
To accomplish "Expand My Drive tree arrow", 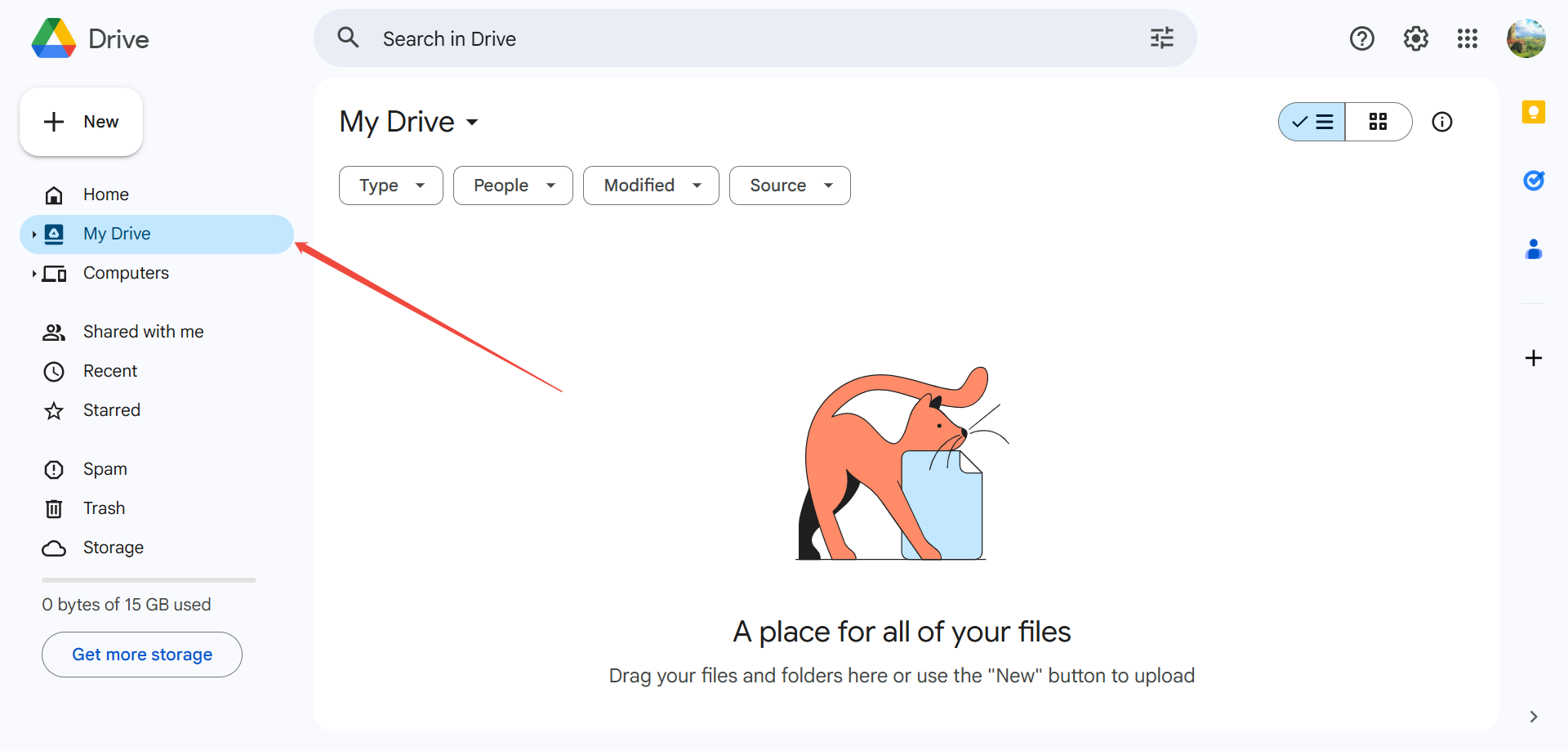I will (33, 235).
